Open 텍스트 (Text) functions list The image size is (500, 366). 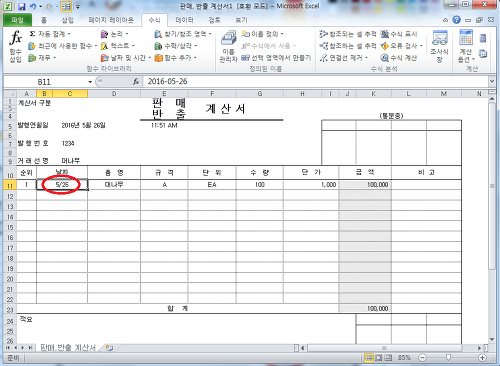(x=117, y=46)
